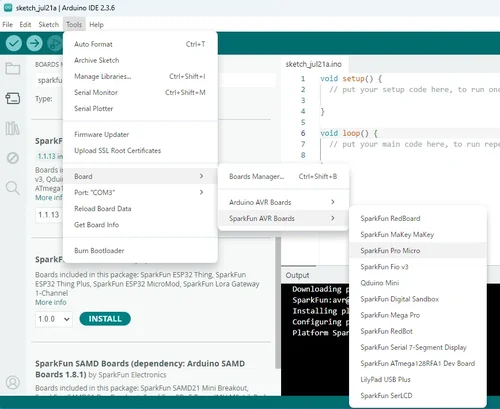
Task: Select SparkFun Pro Micro board
Action: click(418, 251)
